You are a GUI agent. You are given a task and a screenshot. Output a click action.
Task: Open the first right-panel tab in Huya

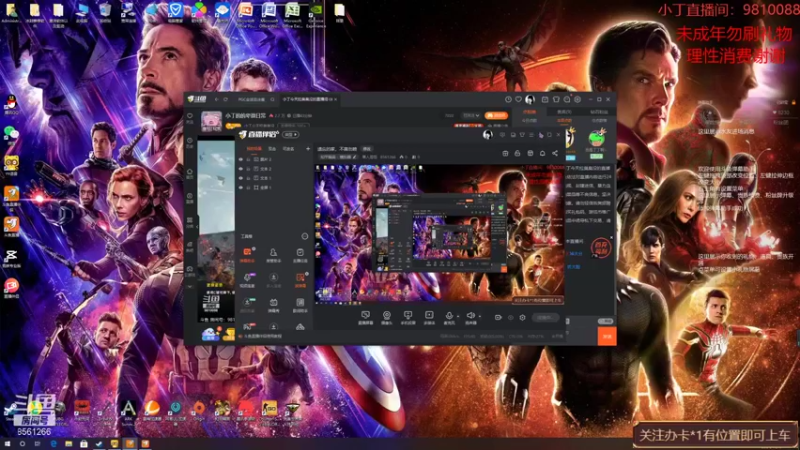tap(530, 111)
